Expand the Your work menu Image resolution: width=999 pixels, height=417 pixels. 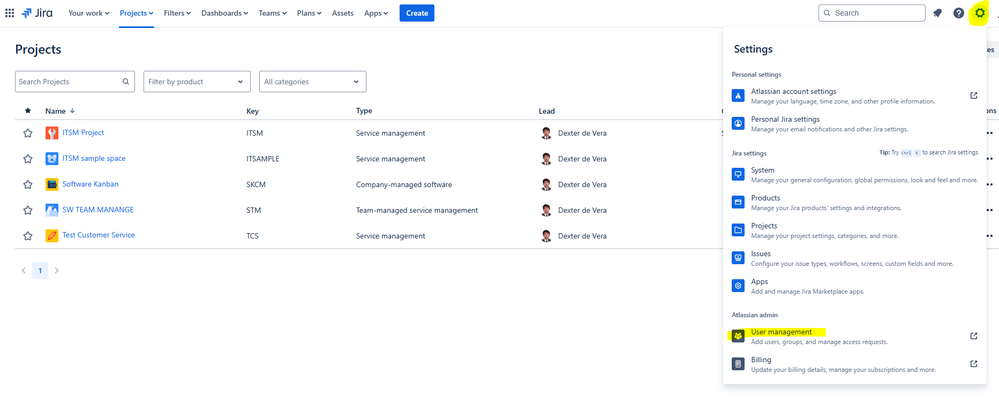click(89, 13)
